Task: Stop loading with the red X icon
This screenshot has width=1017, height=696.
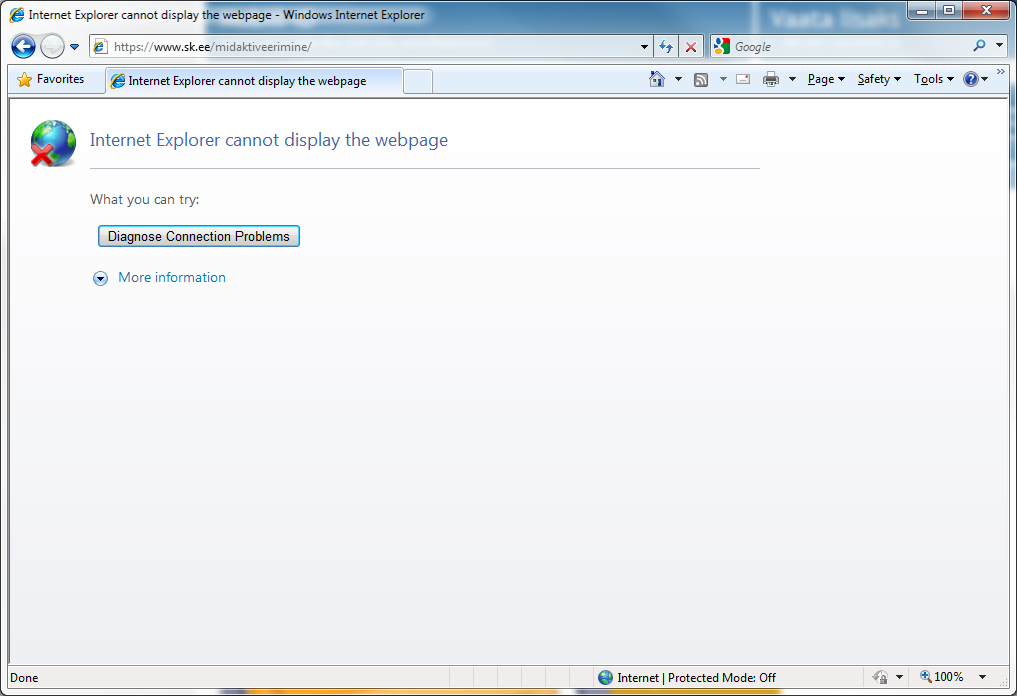Action: [691, 47]
